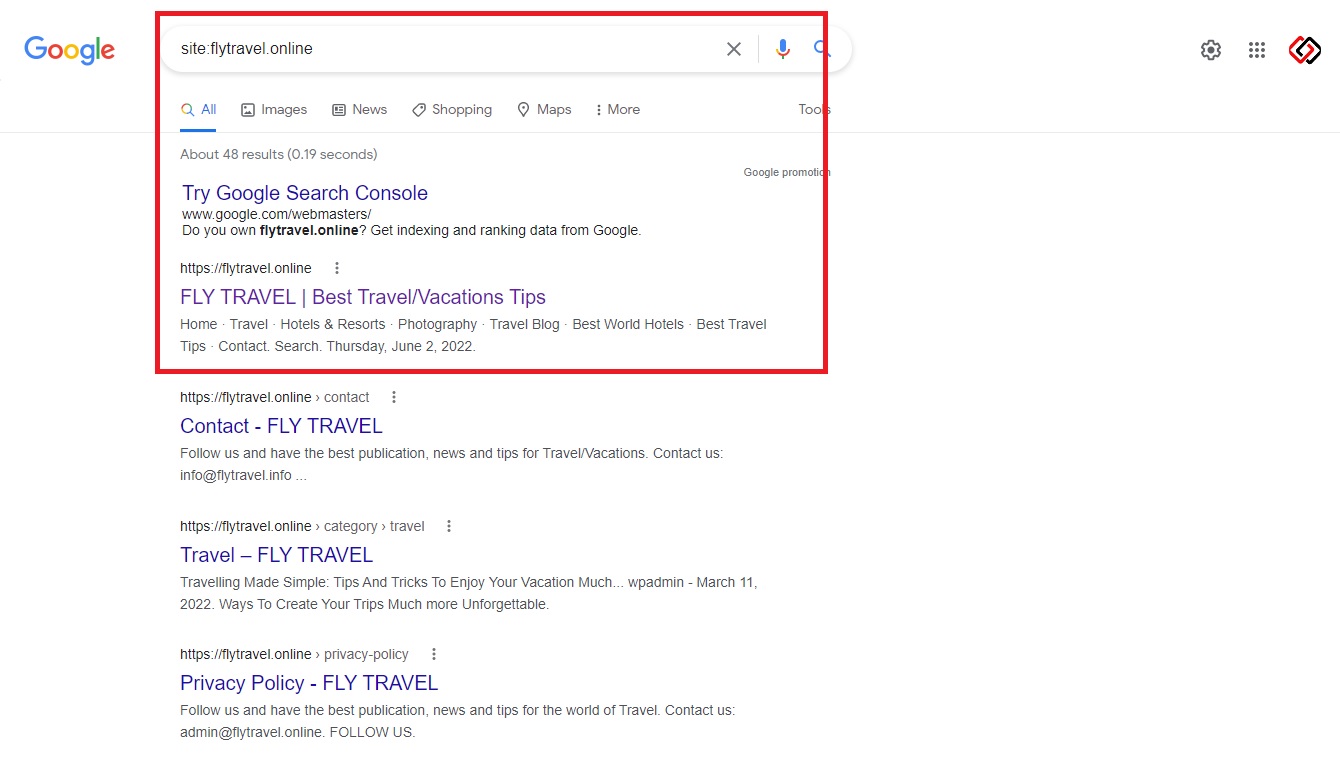Switch to the Images tab
Viewport: 1340px width, 768px height.
(x=274, y=110)
